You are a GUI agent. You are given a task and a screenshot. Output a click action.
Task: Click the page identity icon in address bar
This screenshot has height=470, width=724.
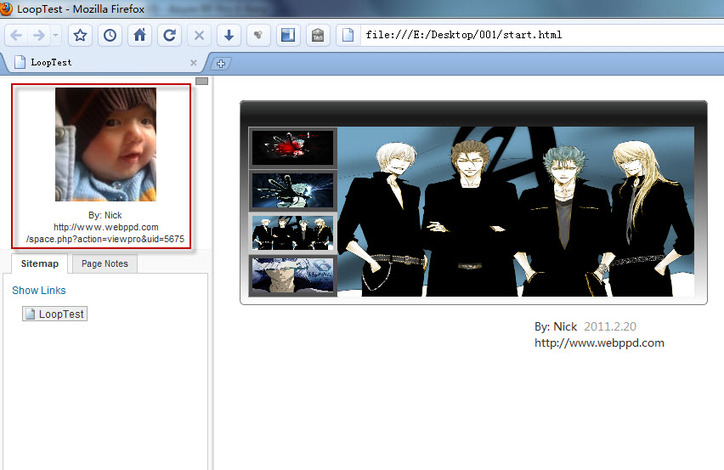348,35
